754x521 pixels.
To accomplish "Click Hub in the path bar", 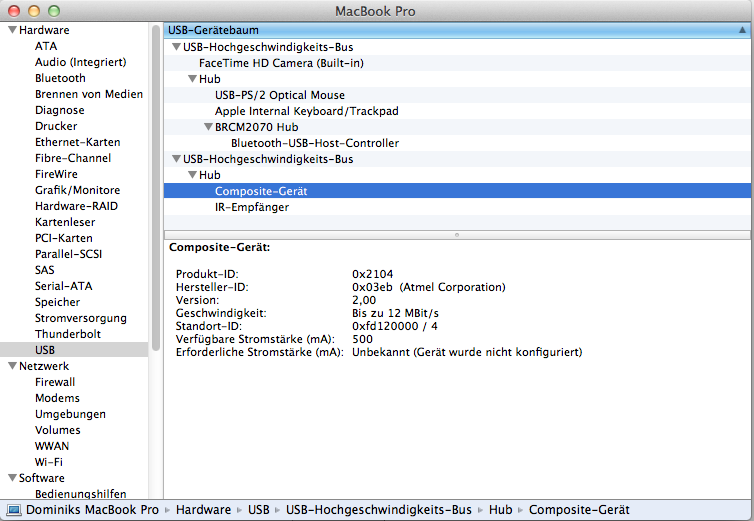I will (x=501, y=510).
